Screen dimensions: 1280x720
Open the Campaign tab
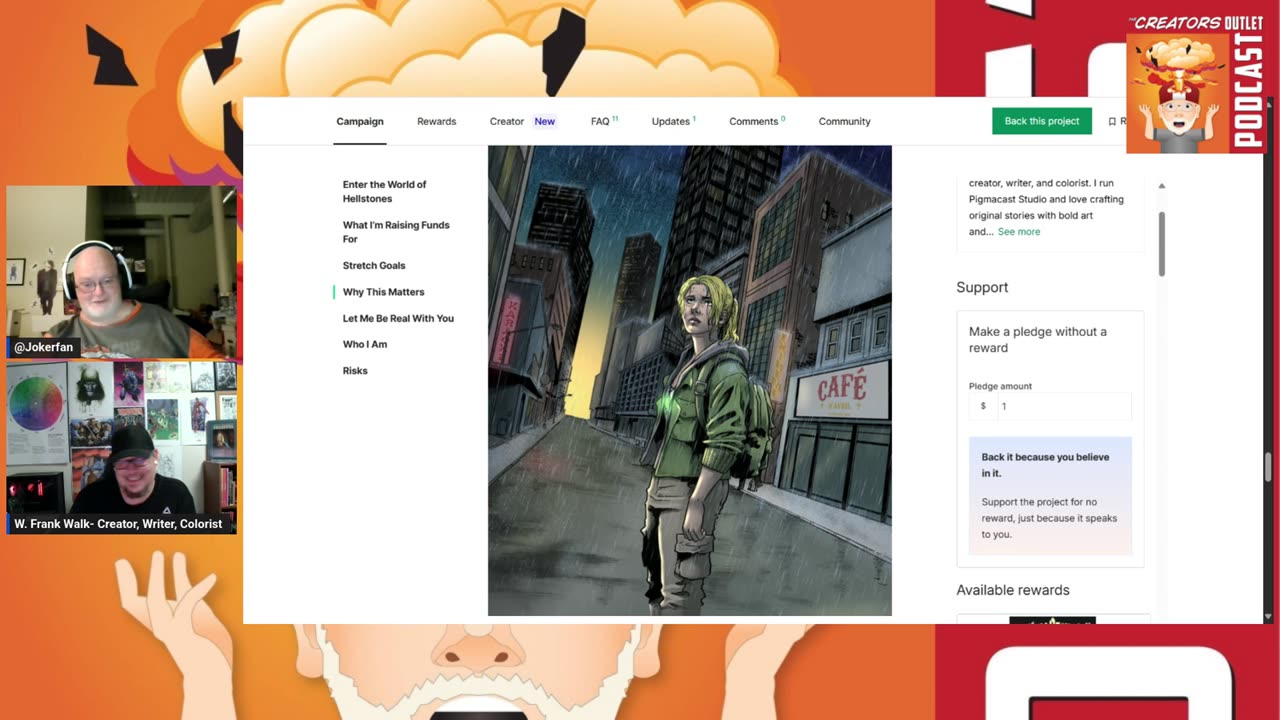(360, 121)
